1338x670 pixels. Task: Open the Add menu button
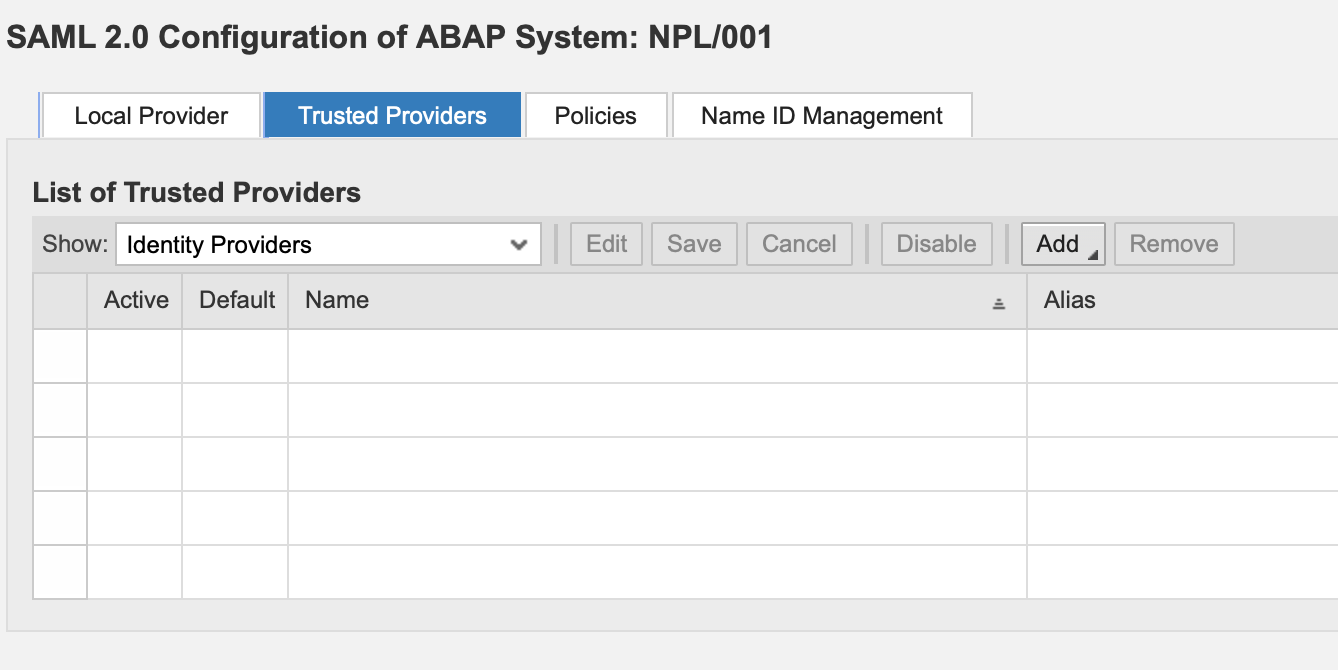click(1063, 244)
